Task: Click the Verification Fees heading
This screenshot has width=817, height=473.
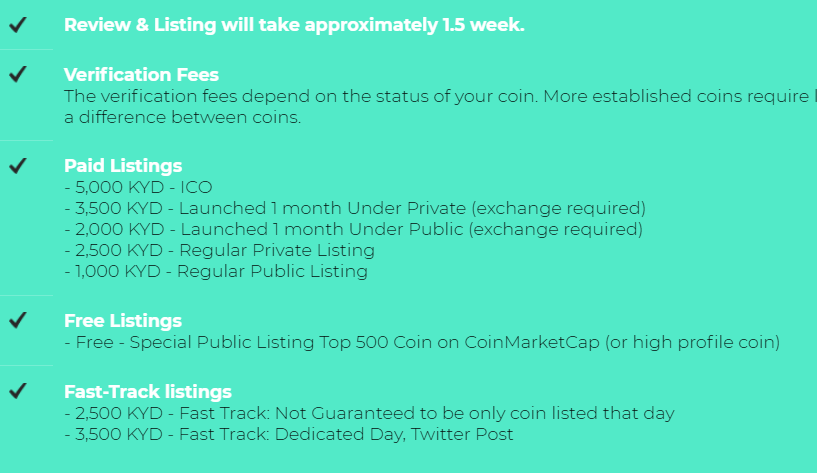Action: pyautogui.click(x=141, y=74)
